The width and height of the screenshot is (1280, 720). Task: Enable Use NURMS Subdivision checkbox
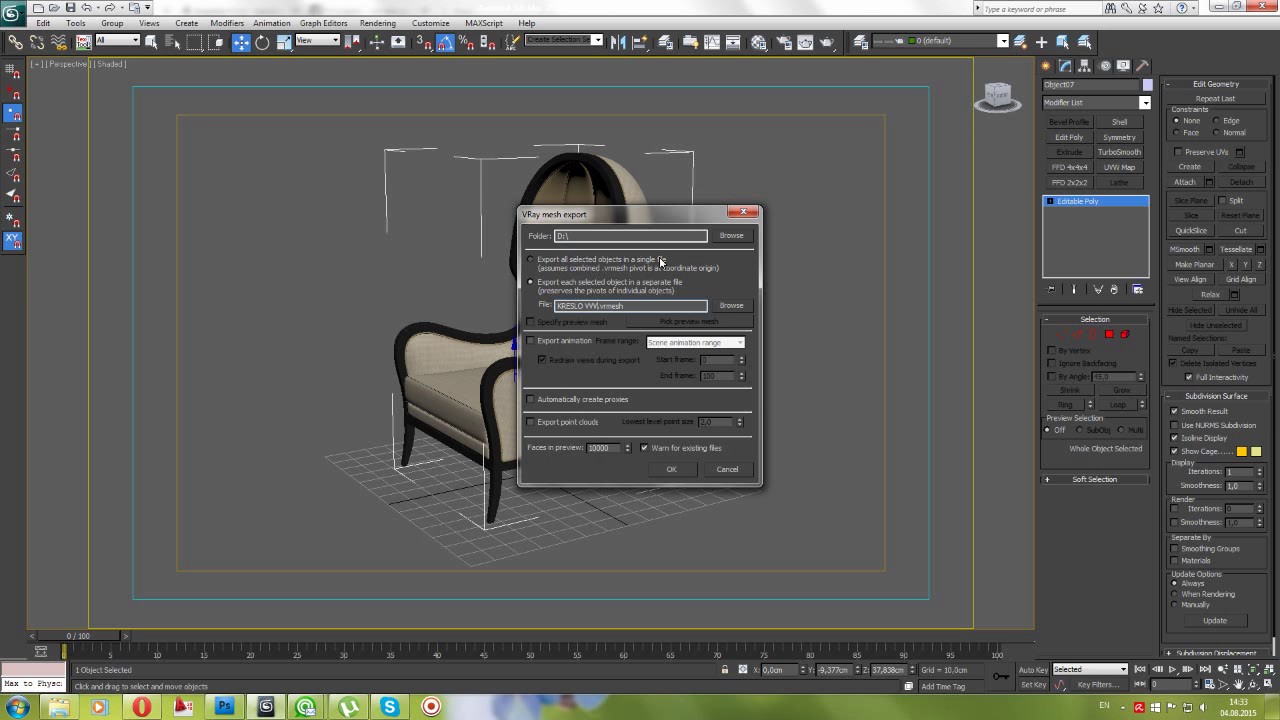point(1174,425)
